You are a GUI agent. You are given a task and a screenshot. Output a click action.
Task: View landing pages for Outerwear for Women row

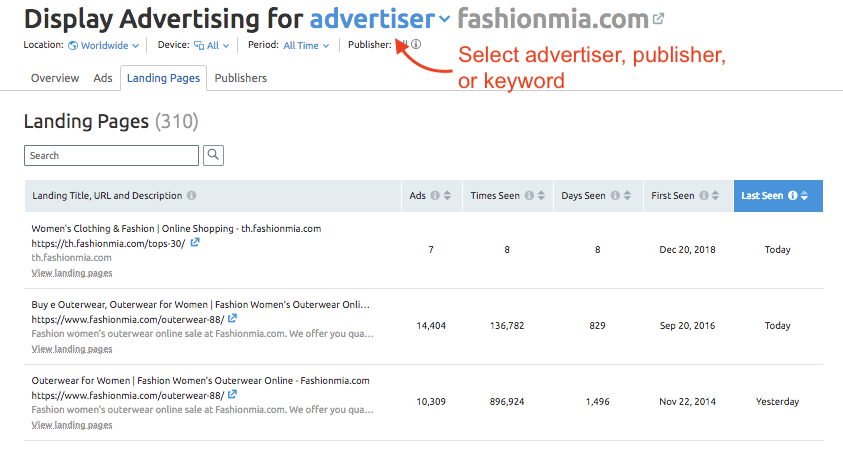click(x=72, y=425)
